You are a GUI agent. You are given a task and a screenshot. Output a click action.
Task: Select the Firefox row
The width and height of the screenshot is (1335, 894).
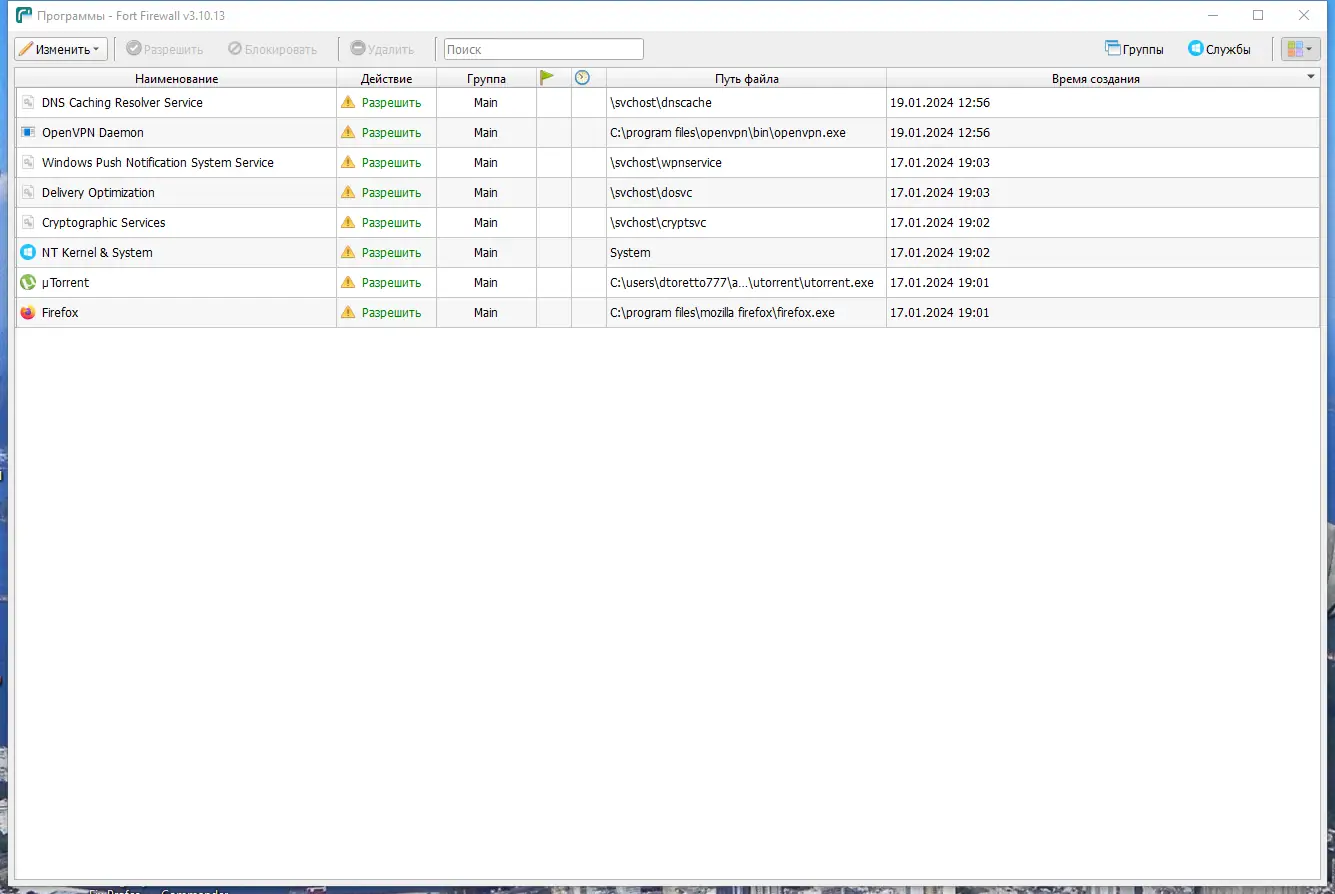pos(668,313)
